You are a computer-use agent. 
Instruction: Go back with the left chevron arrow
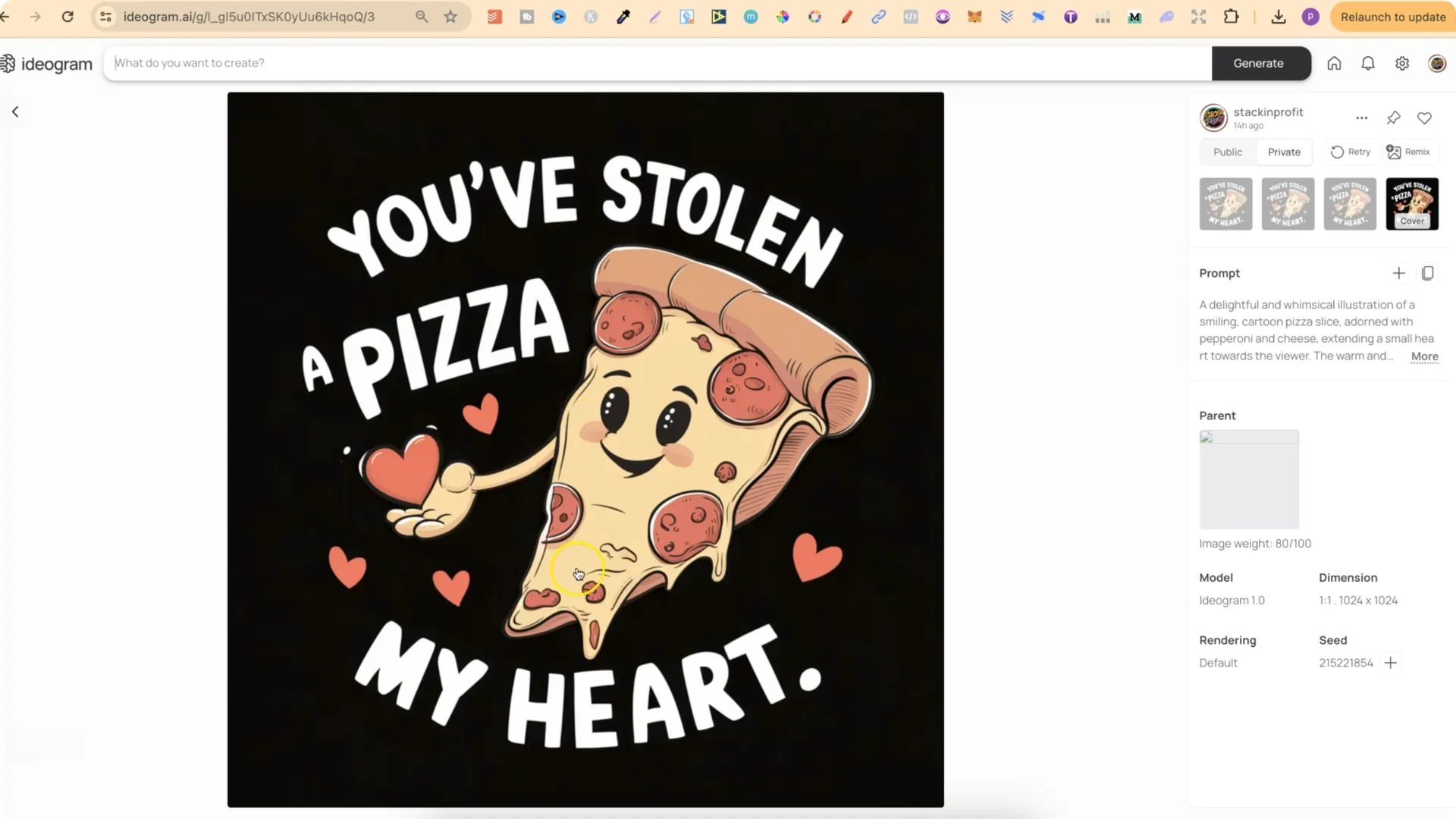pyautogui.click(x=15, y=112)
